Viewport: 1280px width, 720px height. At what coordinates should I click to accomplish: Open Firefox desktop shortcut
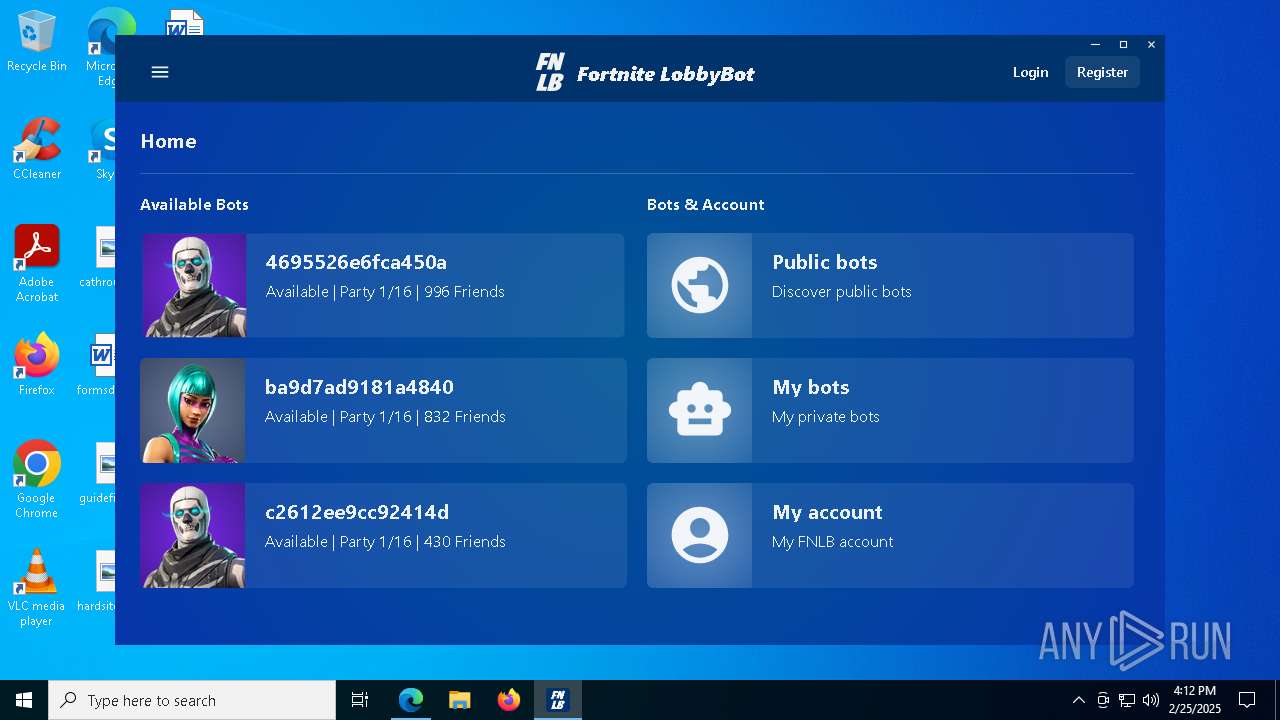pyautogui.click(x=37, y=365)
